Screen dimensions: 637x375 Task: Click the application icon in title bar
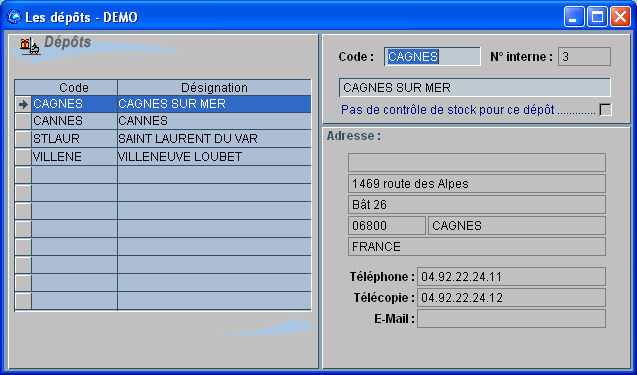[x=13, y=17]
